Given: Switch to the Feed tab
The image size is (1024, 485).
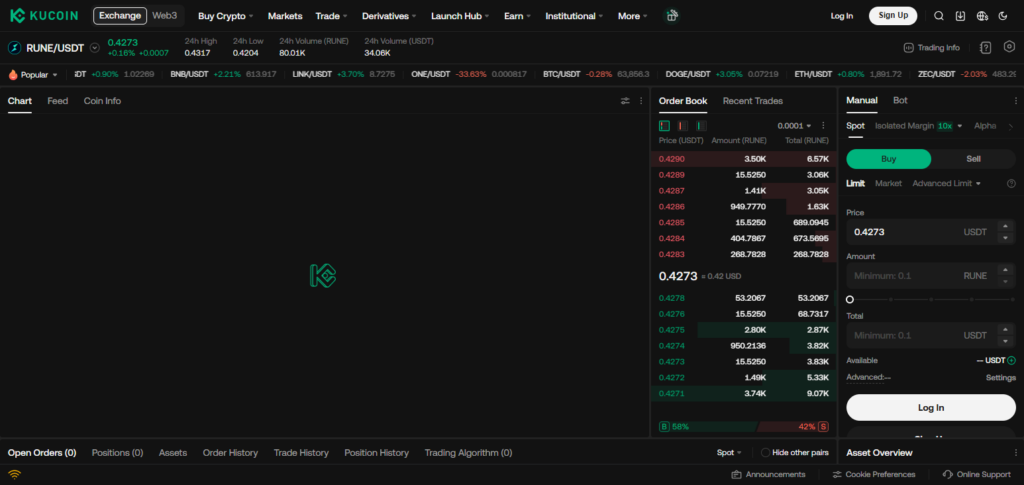Looking at the screenshot, I should 57,101.
